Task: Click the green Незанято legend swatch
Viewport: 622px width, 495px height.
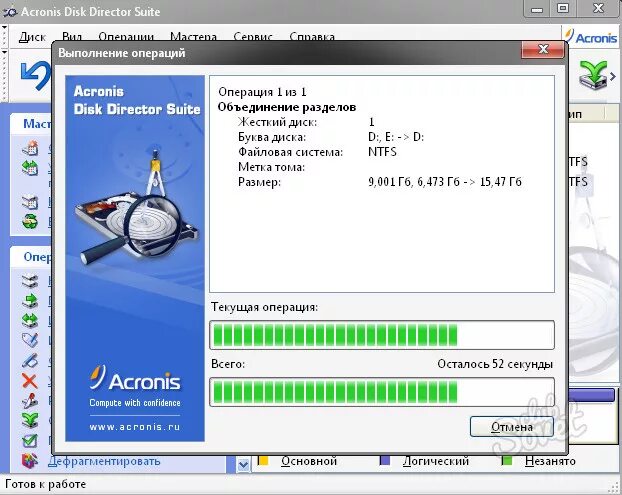Action: point(507,460)
